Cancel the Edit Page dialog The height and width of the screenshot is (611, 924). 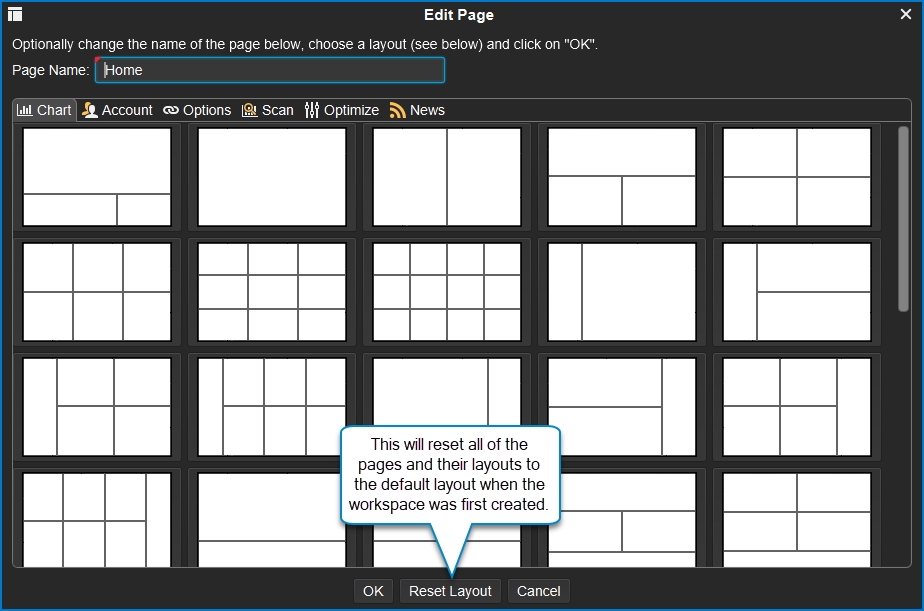[538, 591]
